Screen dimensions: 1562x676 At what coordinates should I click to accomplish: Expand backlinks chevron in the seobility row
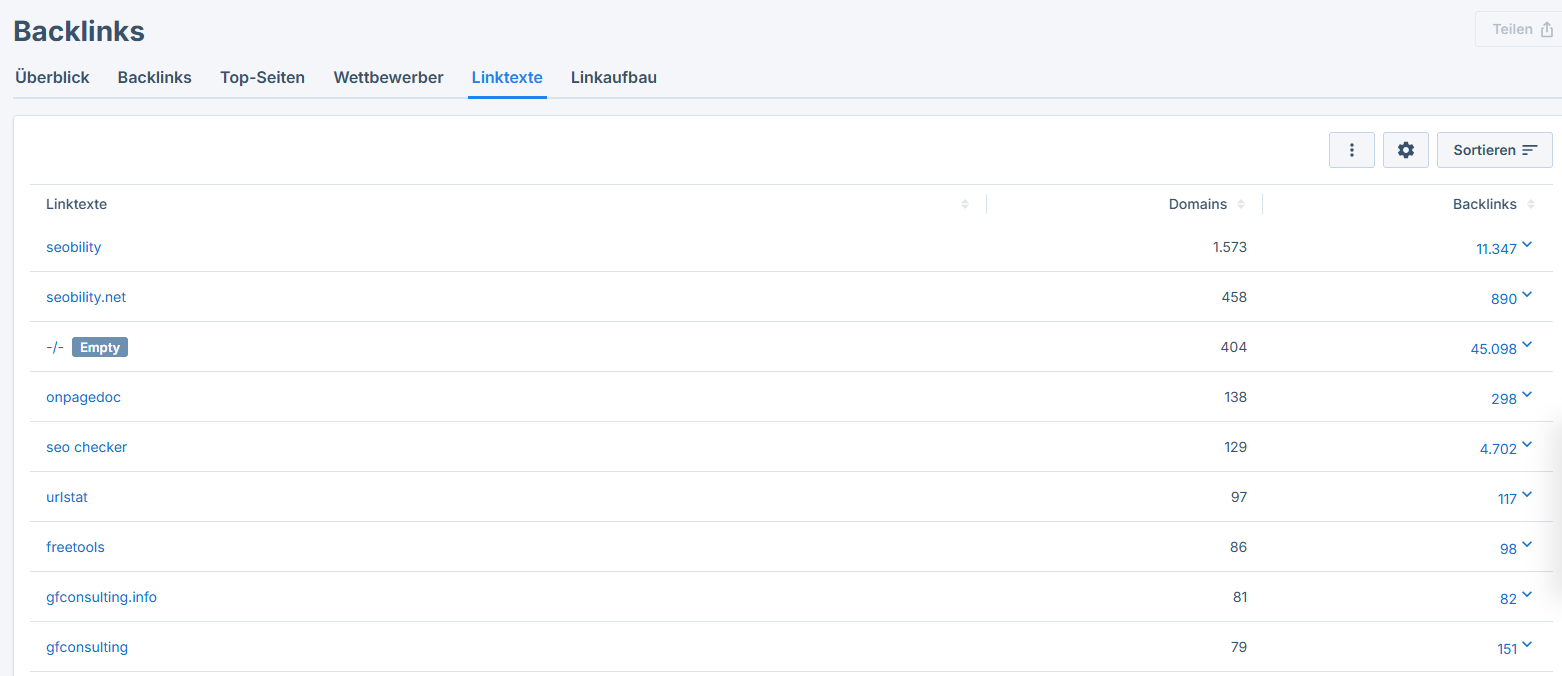[x=1527, y=245]
